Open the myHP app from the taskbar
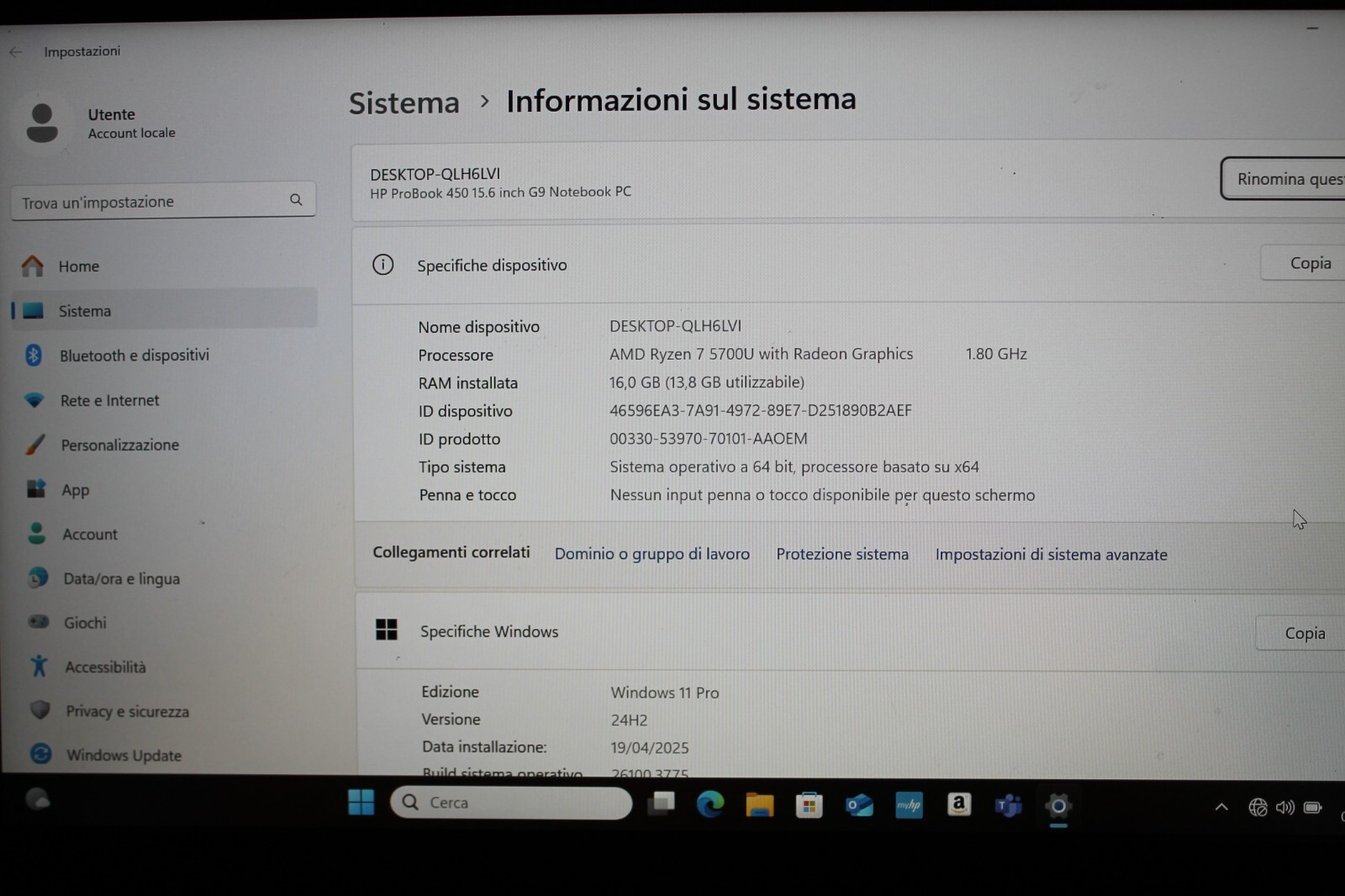1345x896 pixels. tap(909, 805)
